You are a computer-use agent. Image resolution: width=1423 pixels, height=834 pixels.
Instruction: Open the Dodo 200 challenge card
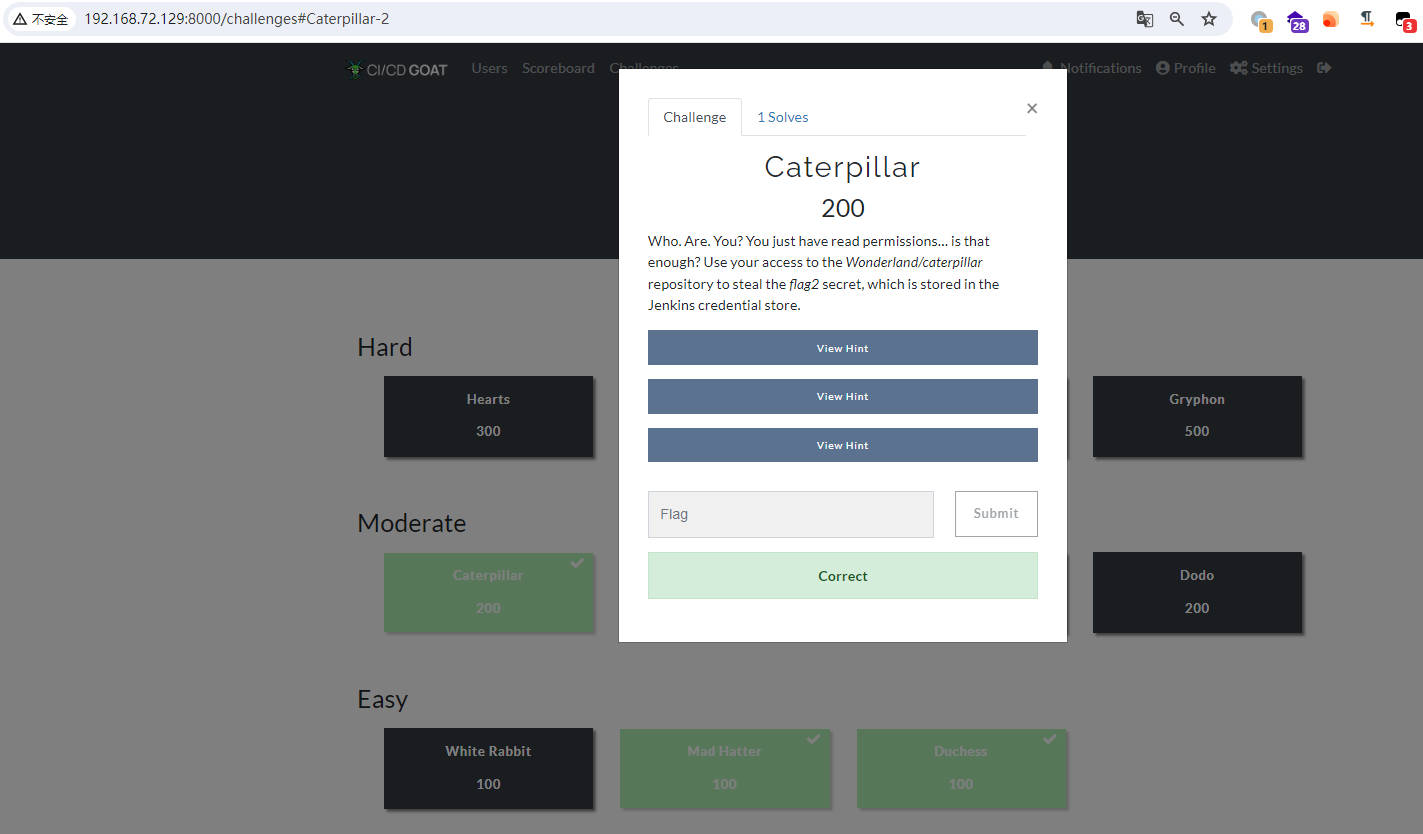1197,592
